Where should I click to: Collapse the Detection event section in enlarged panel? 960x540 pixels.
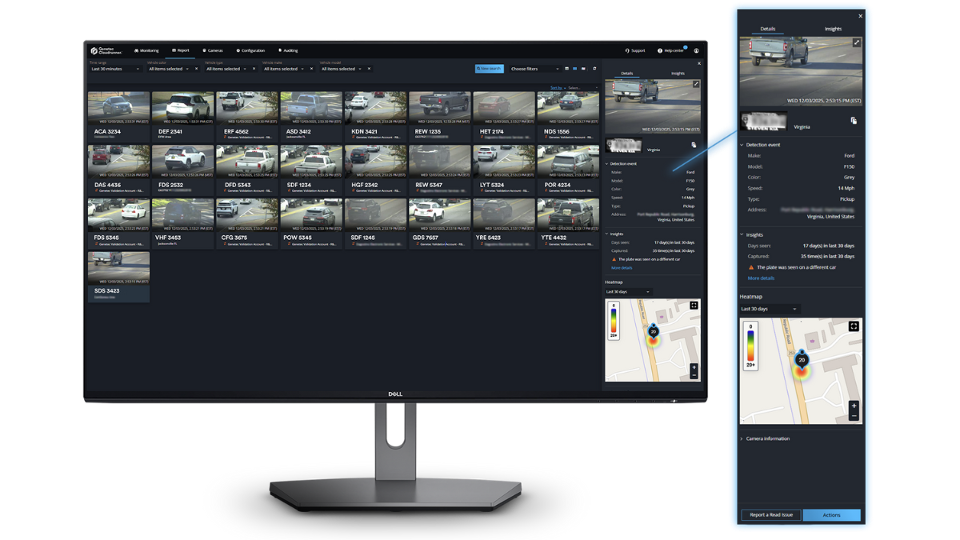tap(743, 145)
